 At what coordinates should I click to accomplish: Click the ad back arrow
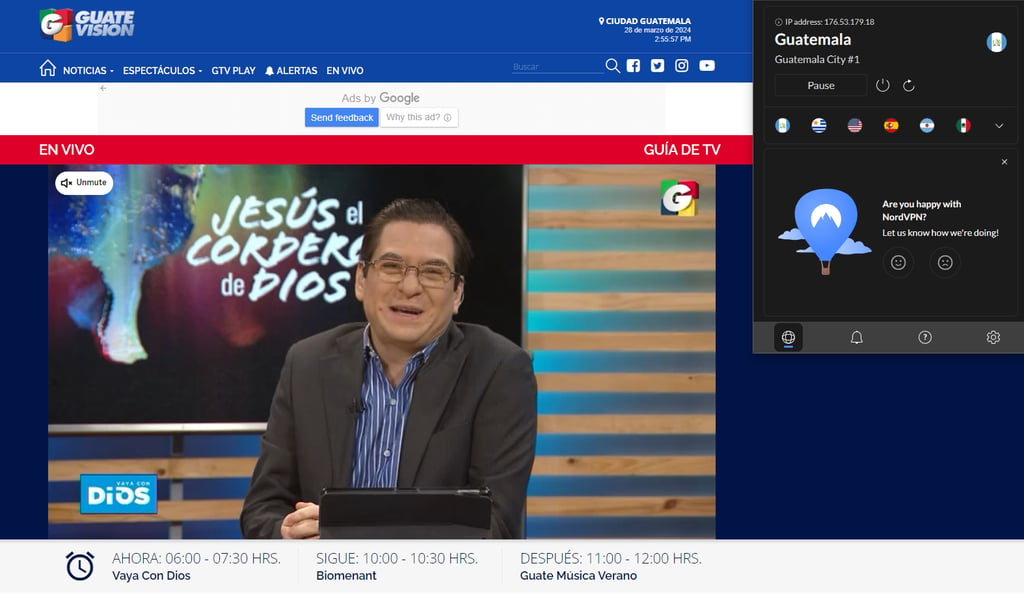(103, 88)
